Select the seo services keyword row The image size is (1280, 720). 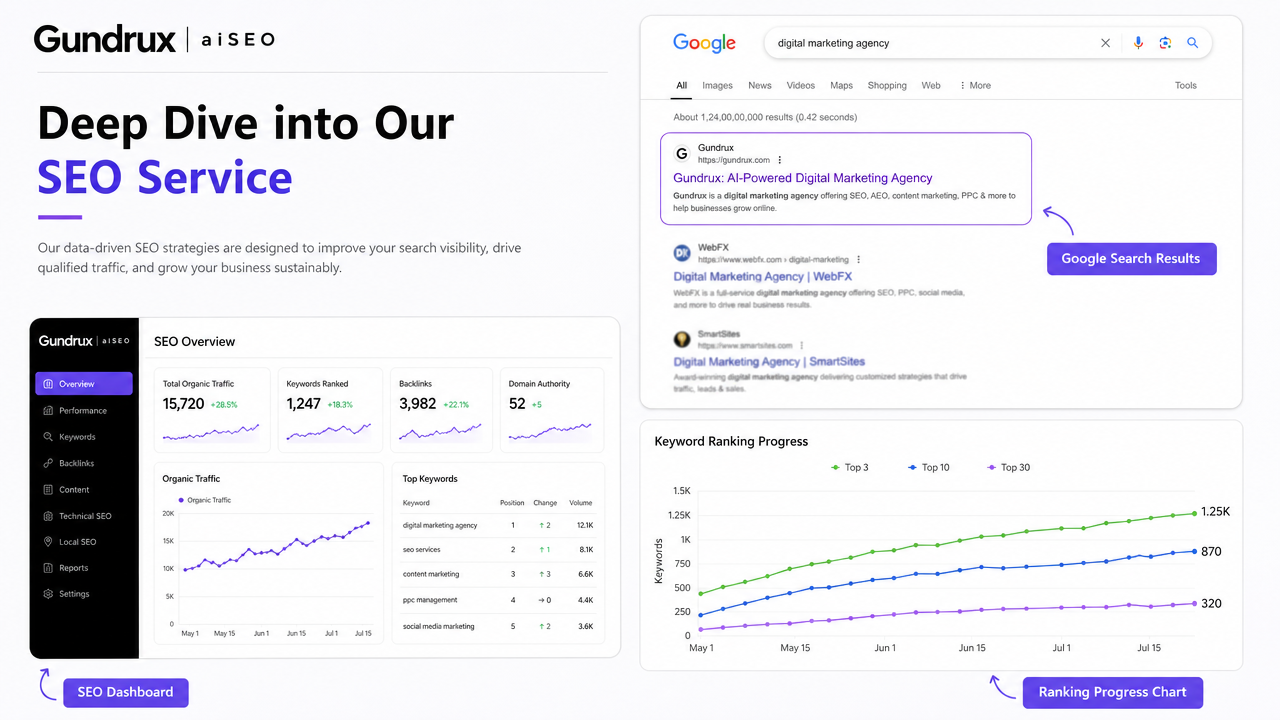pyautogui.click(x=498, y=550)
